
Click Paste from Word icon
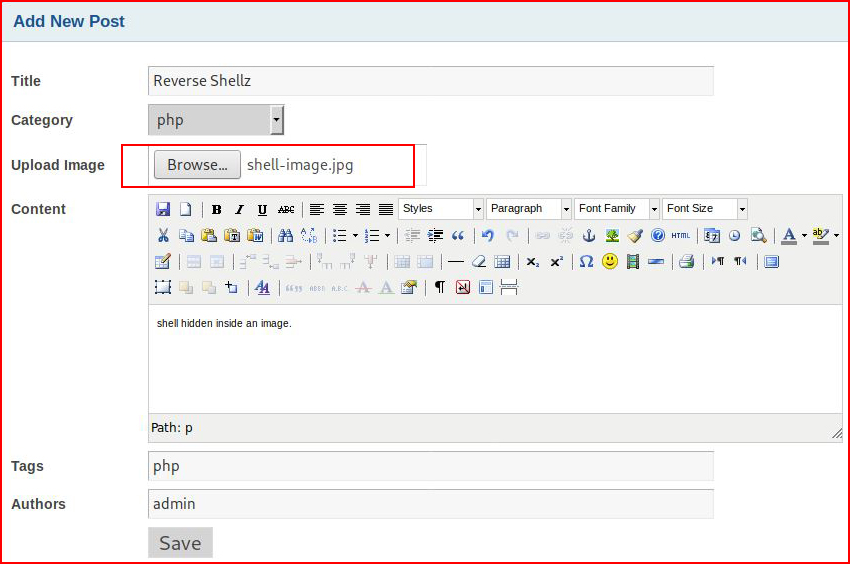(255, 235)
